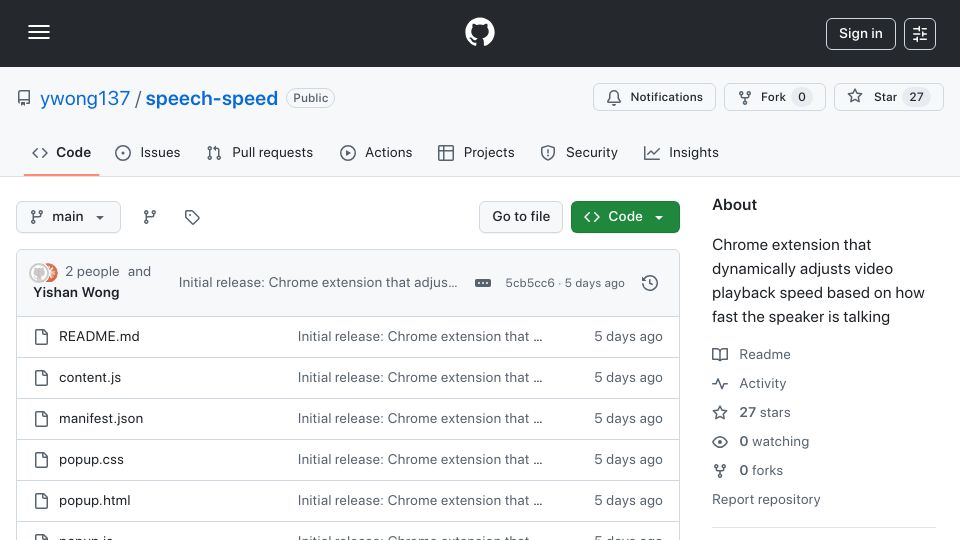Open the Actions tab
The width and height of the screenshot is (960, 540).
coord(376,152)
